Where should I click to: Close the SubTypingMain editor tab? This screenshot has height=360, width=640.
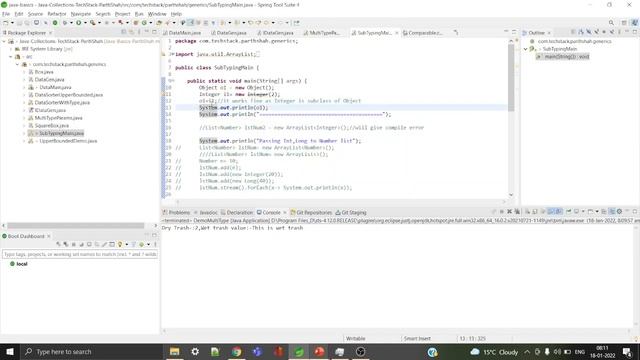[x=396, y=33]
